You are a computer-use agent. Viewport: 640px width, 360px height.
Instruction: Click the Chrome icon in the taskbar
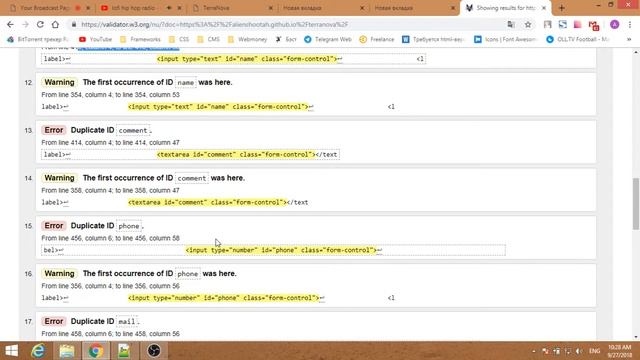pos(96,351)
